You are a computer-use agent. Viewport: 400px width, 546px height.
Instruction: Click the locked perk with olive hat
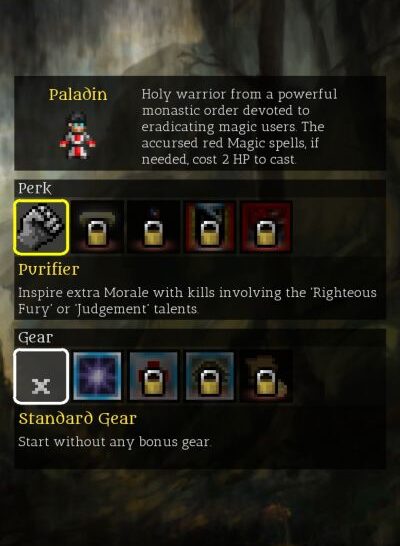click(x=97, y=227)
